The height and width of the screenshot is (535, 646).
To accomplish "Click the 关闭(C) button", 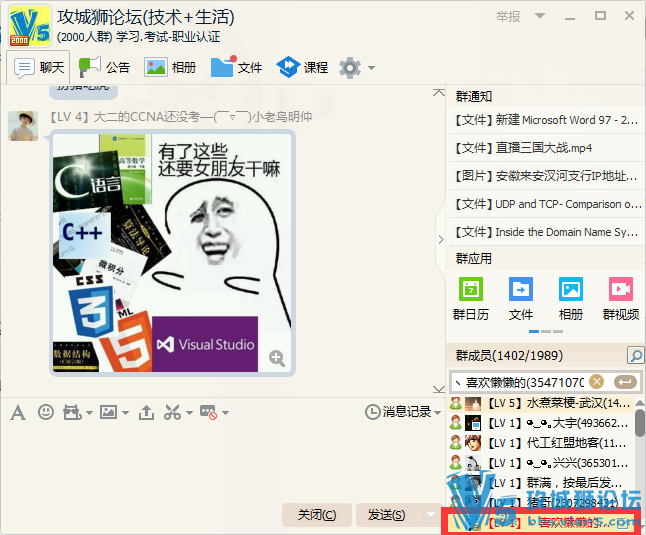I will 317,515.
